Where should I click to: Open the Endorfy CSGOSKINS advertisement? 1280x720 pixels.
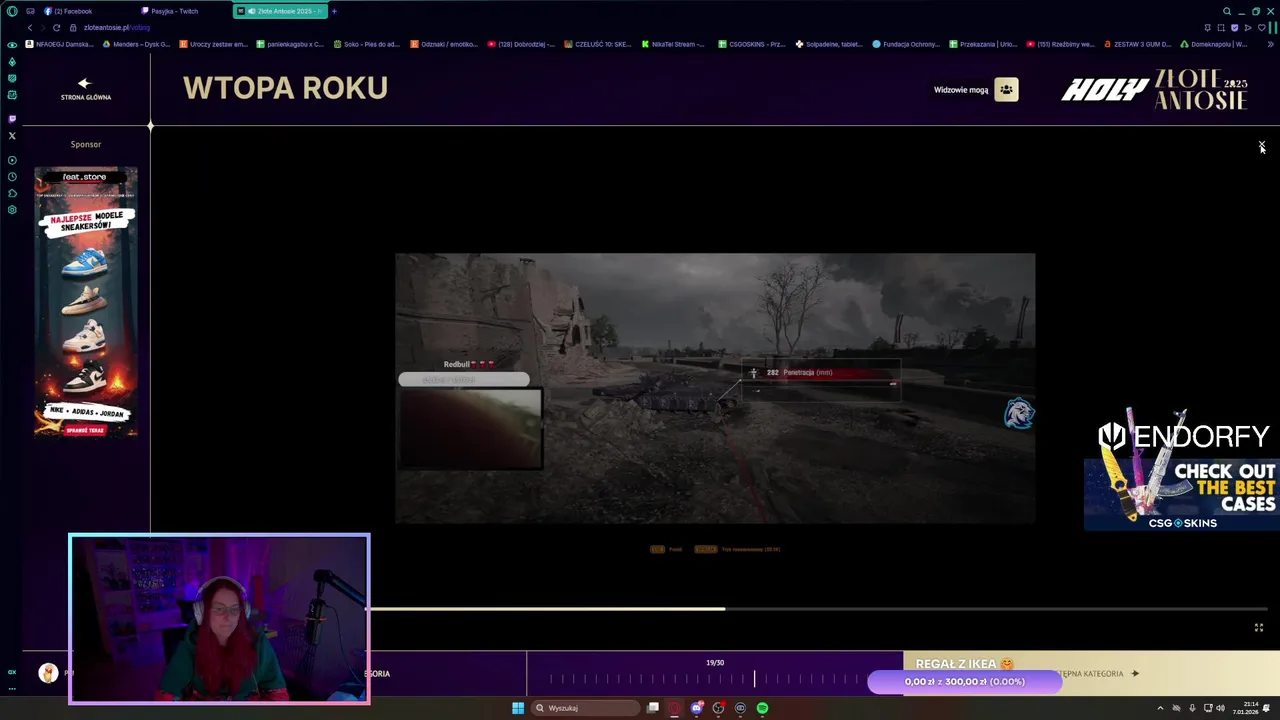point(1182,470)
